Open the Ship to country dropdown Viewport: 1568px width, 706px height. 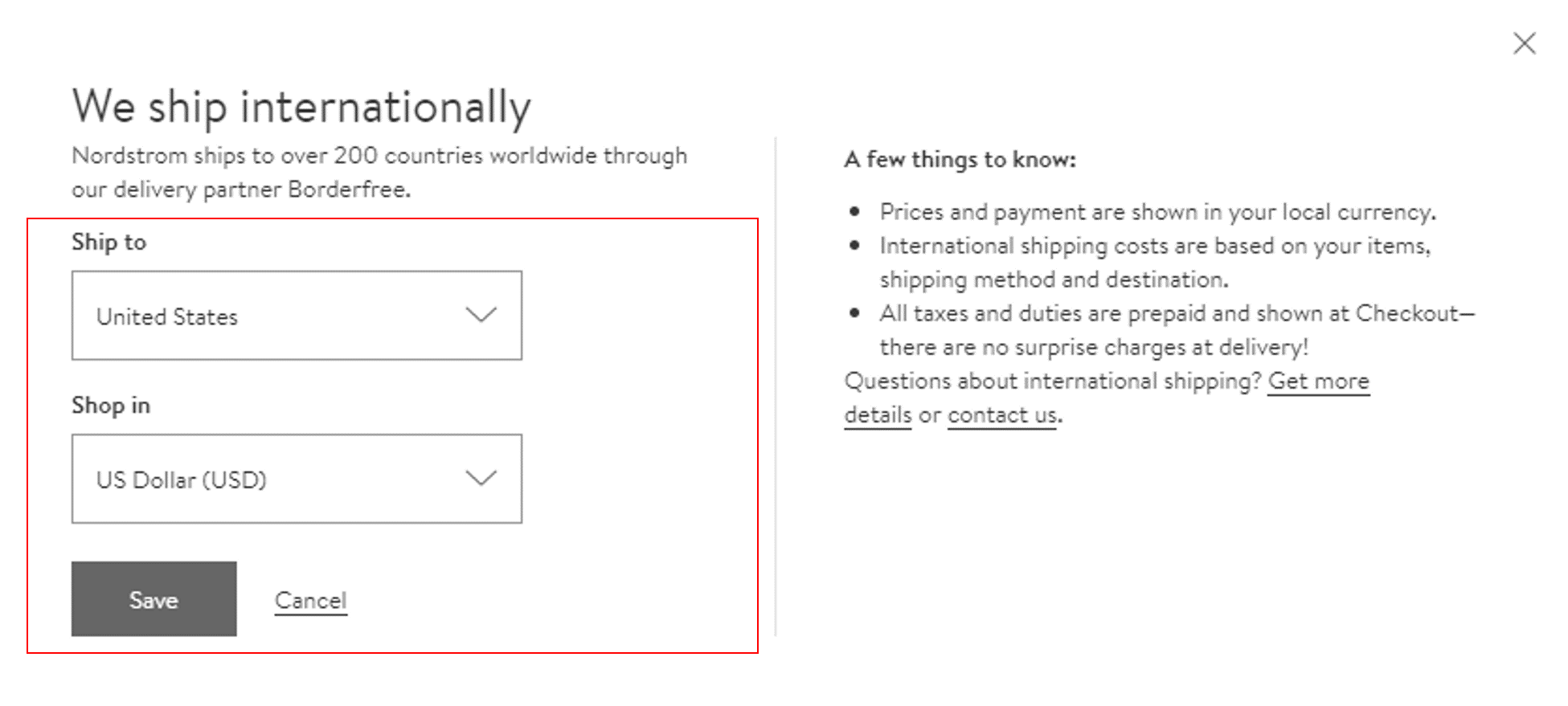296,316
